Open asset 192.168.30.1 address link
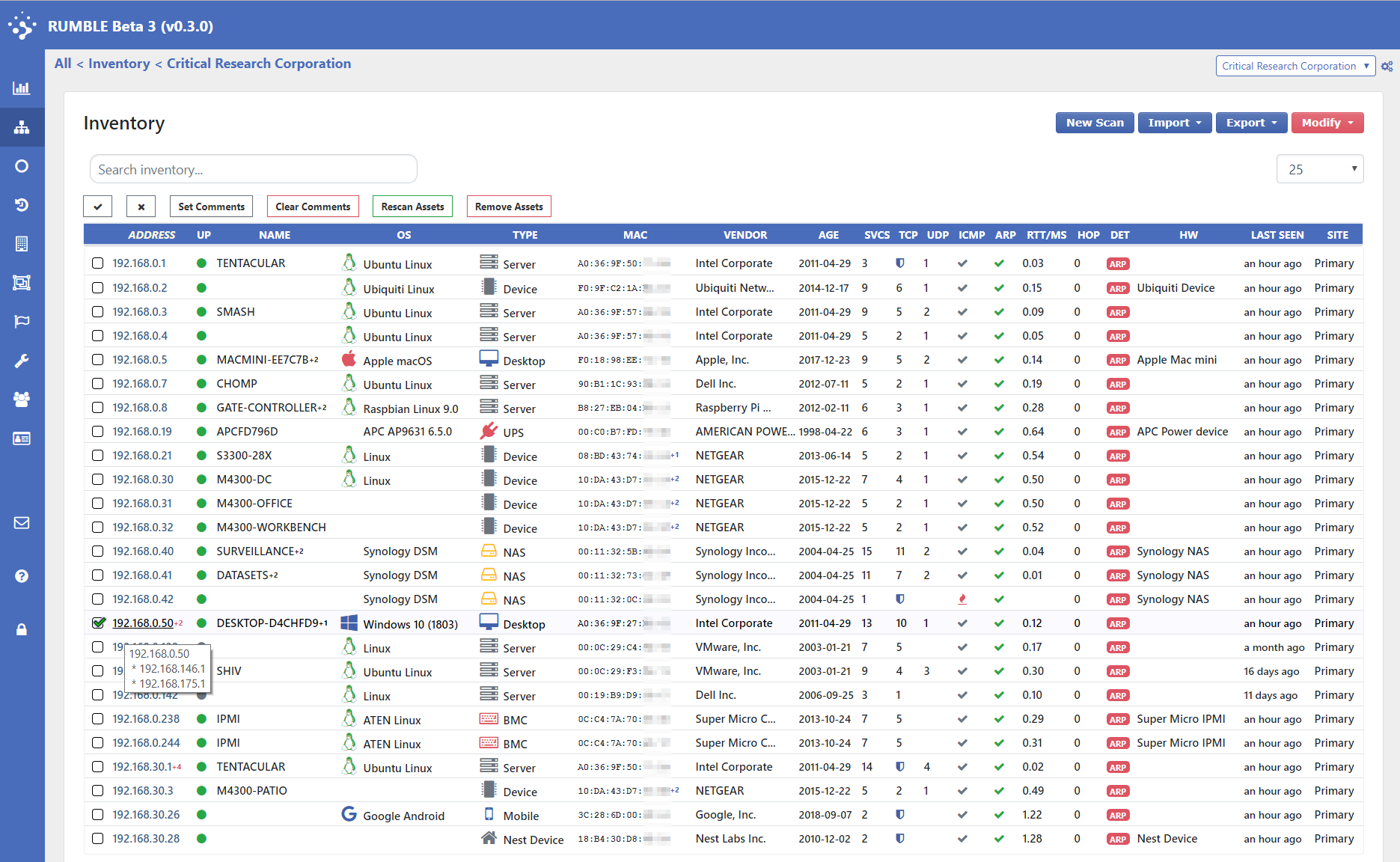Viewport: 1400px width, 862px height. pyautogui.click(x=142, y=766)
